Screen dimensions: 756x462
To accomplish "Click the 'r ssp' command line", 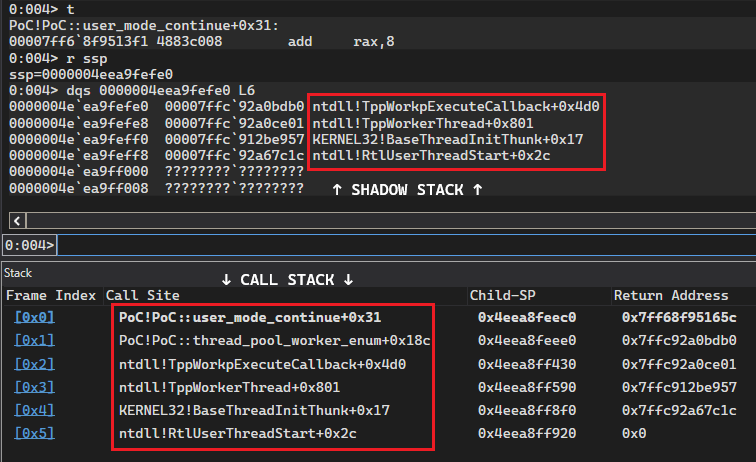I will (x=58, y=59).
